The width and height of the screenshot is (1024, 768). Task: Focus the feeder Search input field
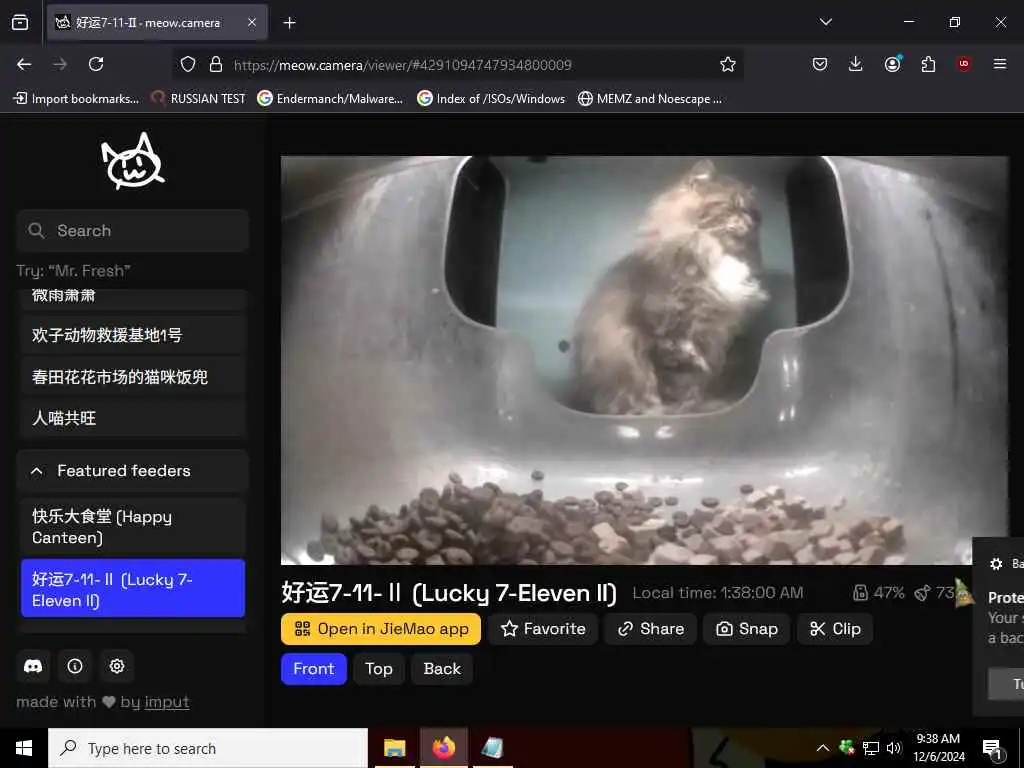(x=133, y=231)
